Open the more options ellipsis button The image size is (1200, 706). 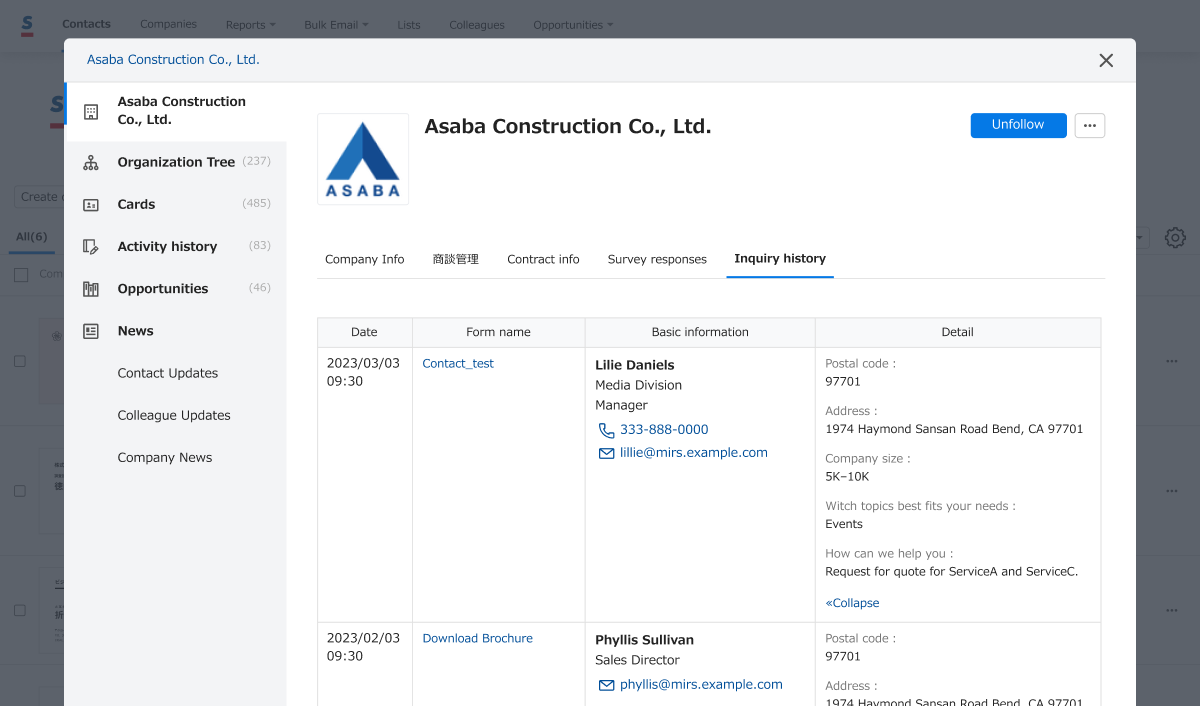point(1089,126)
